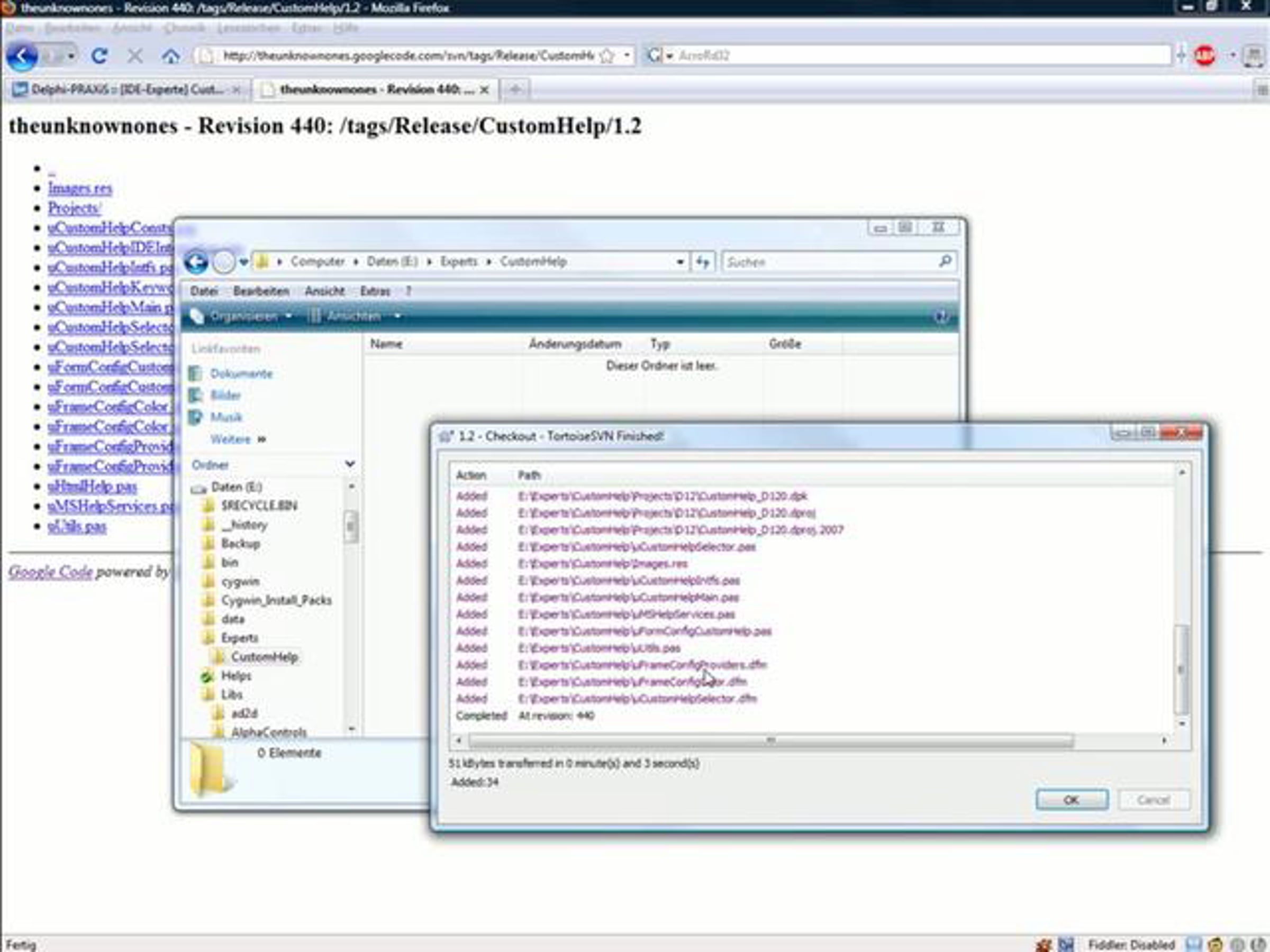Select the CustomHelp folder in tree
The height and width of the screenshot is (952, 1270).
coord(264,657)
